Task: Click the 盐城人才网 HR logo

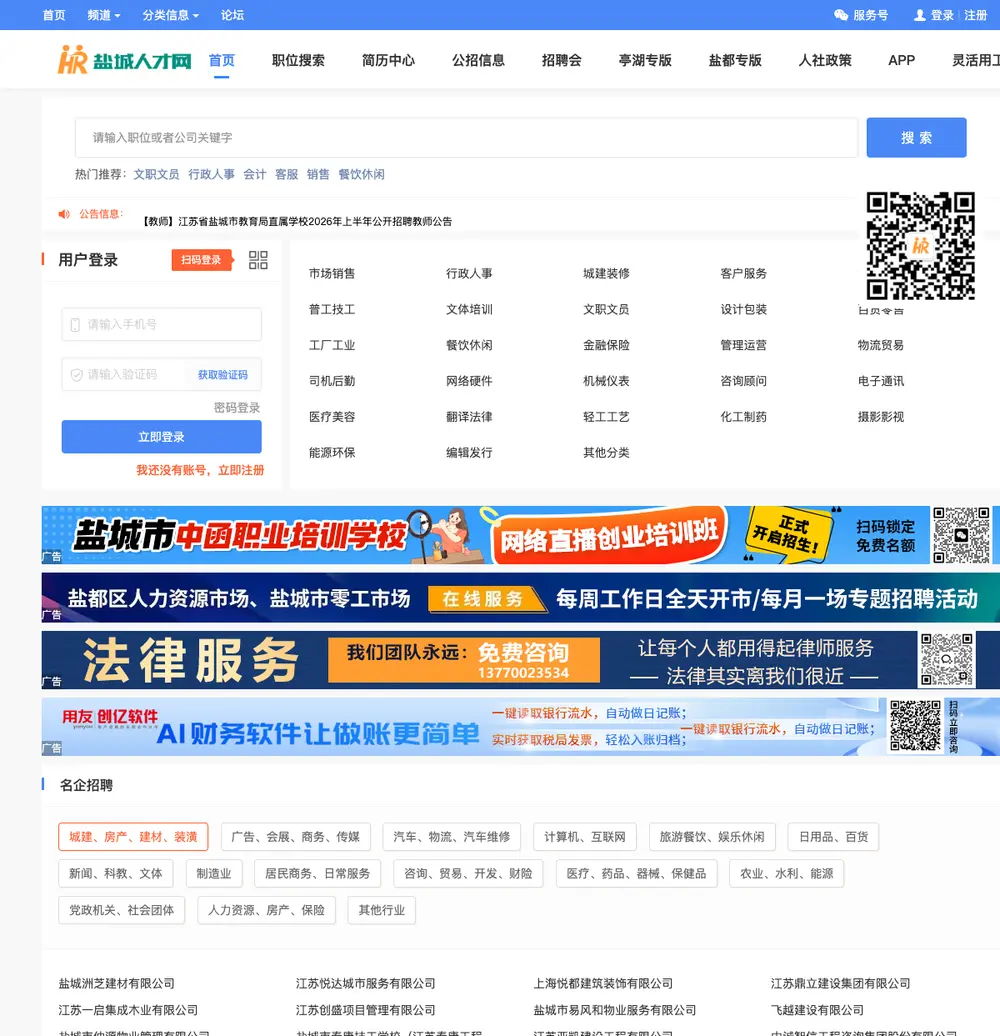Action: tap(125, 59)
